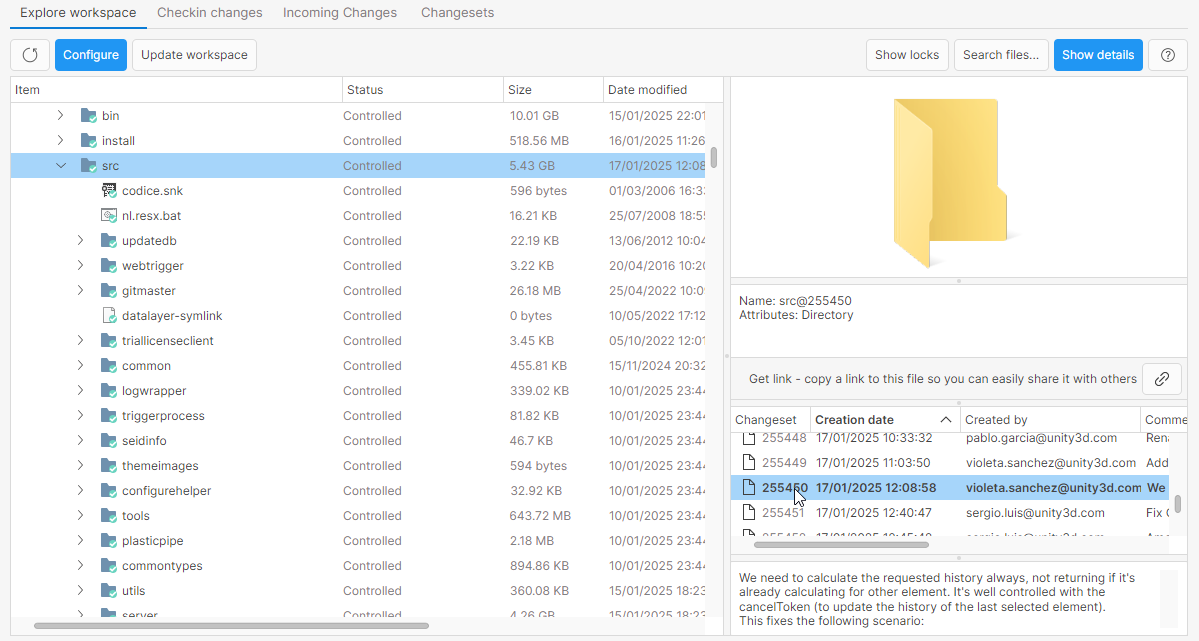Select changeset 255449 file icon

746,463
